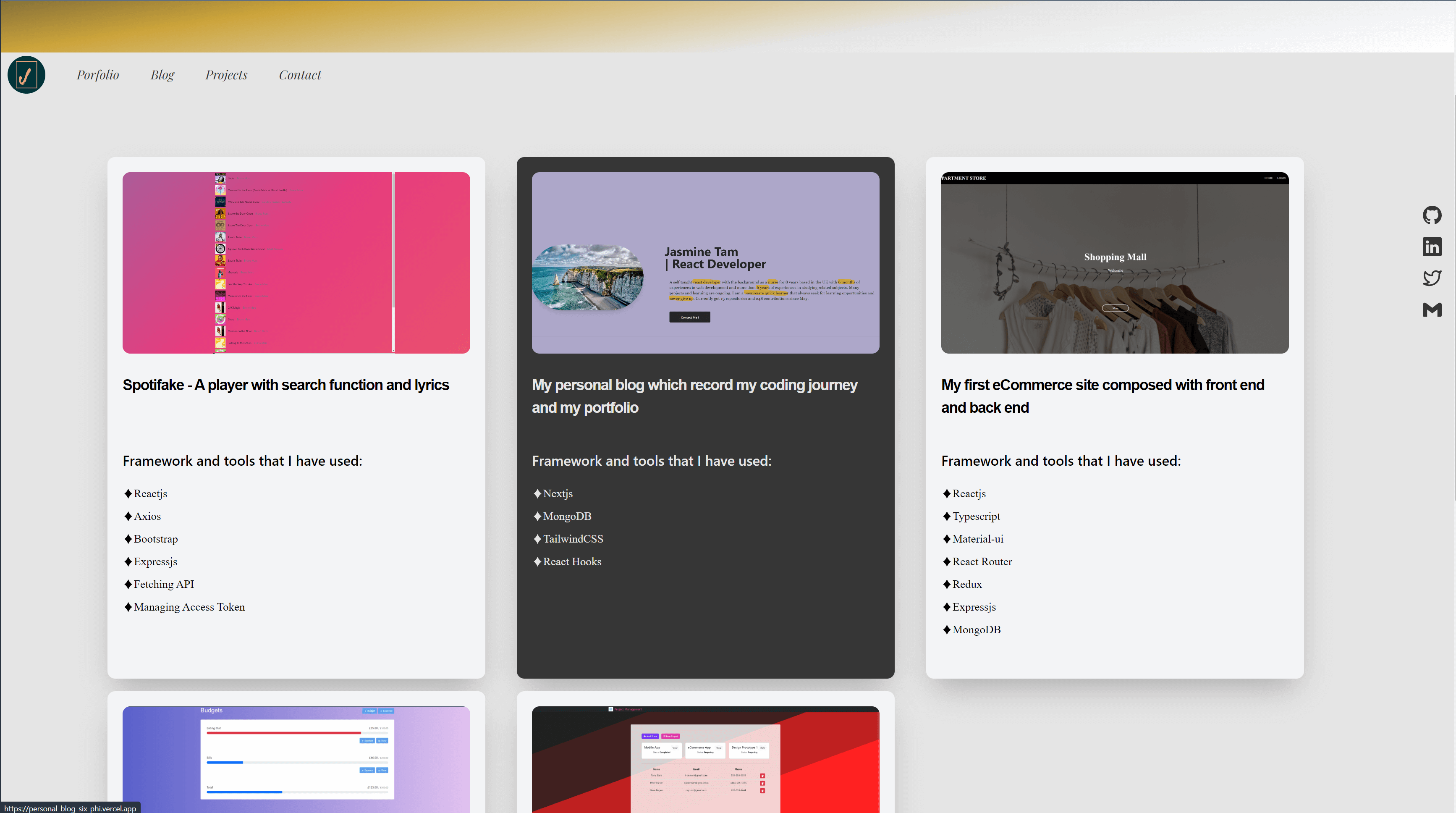Open the Blog nav item

click(x=162, y=75)
